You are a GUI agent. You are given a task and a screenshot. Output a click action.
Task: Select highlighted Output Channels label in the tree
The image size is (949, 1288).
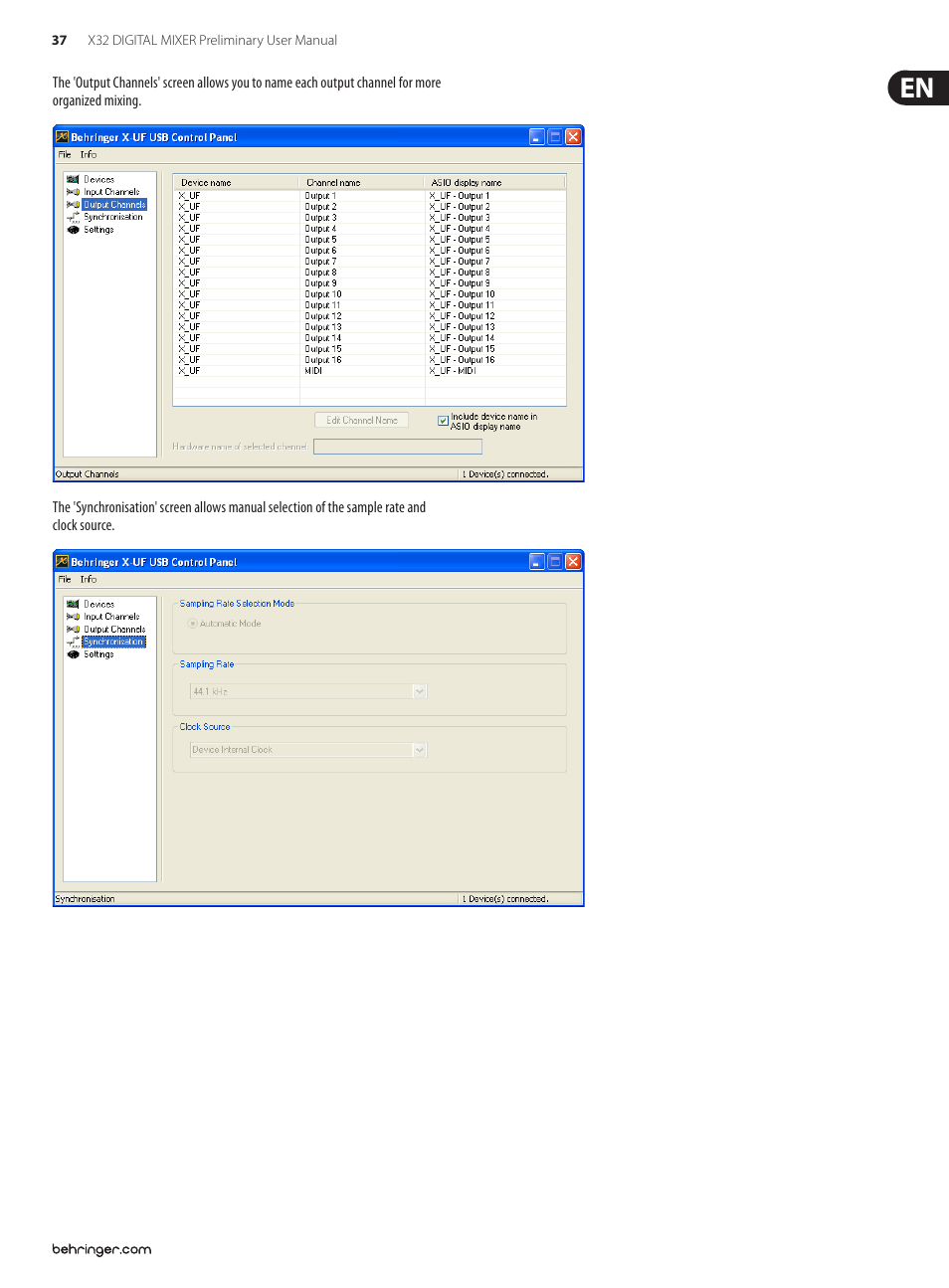pos(114,205)
